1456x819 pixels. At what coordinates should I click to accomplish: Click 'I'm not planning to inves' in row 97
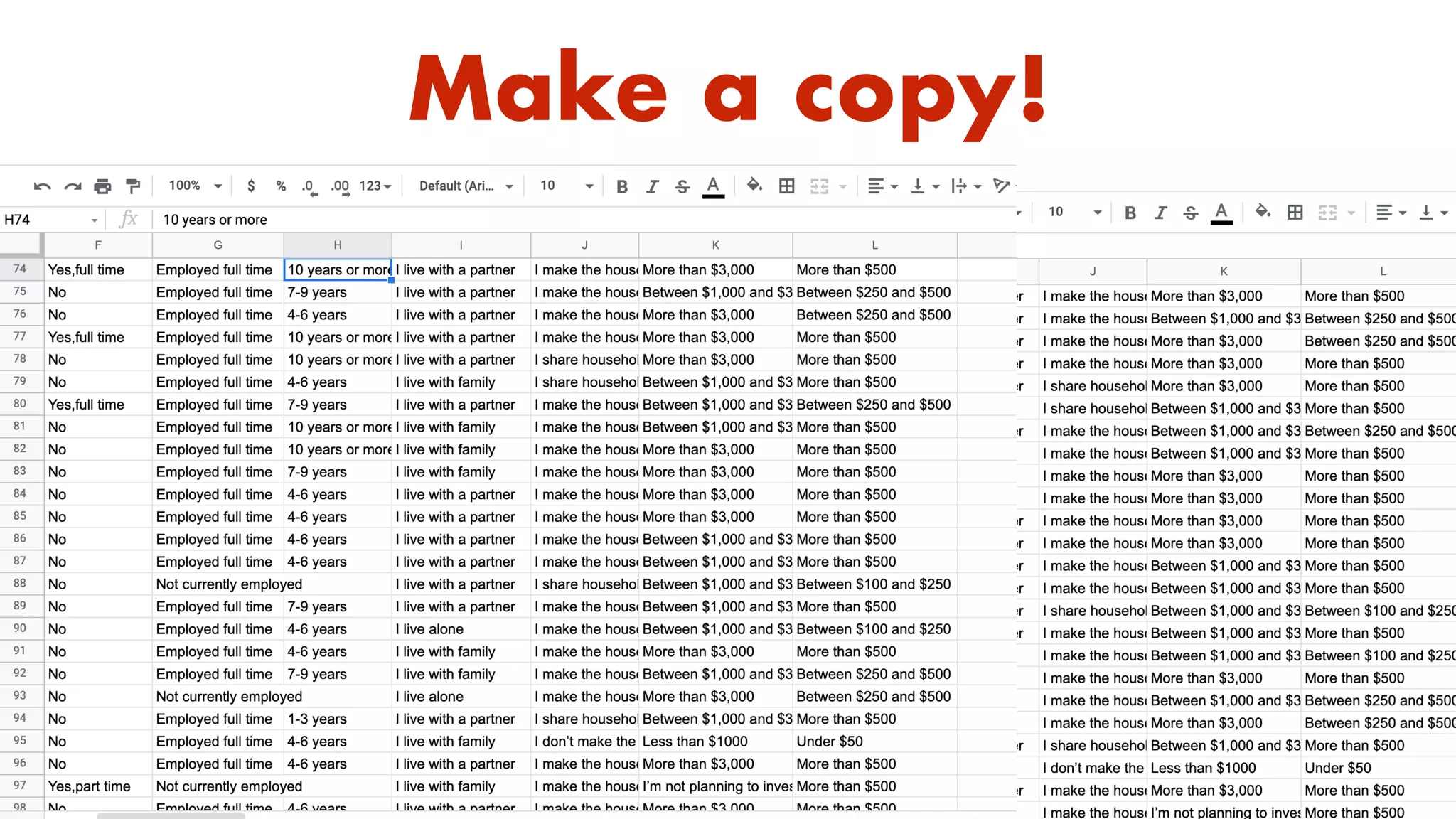click(x=717, y=786)
